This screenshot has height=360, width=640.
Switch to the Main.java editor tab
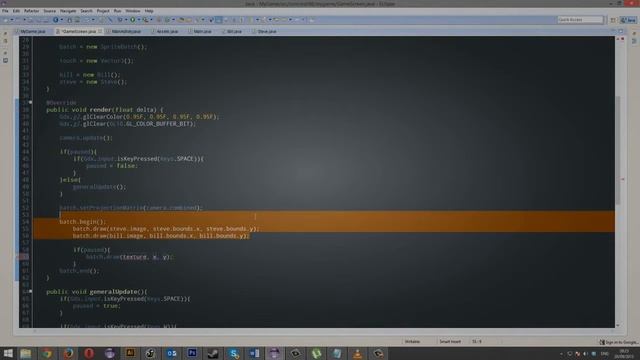point(200,31)
